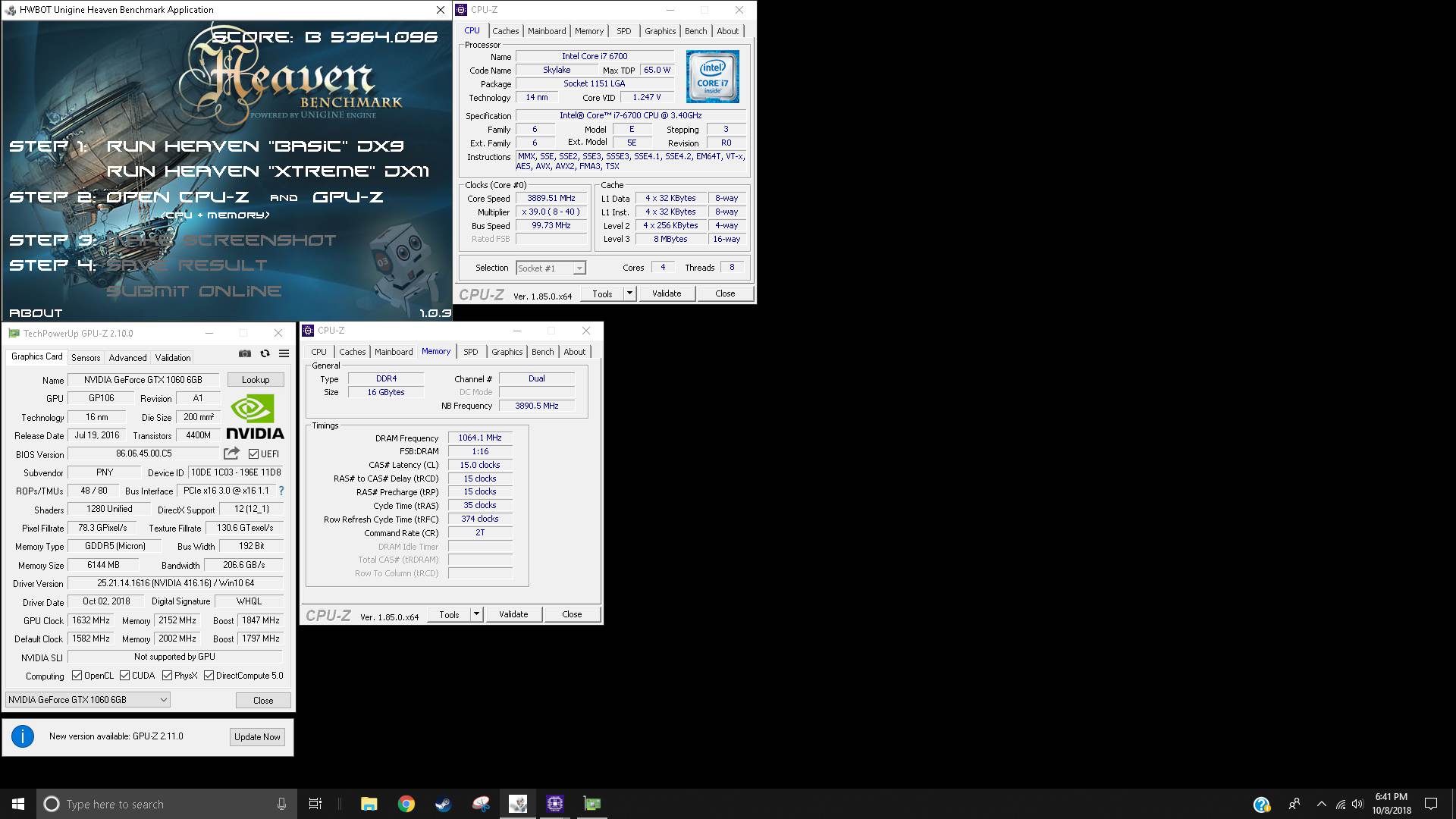Open Task View on taskbar
The height and width of the screenshot is (819, 1456).
point(315,804)
